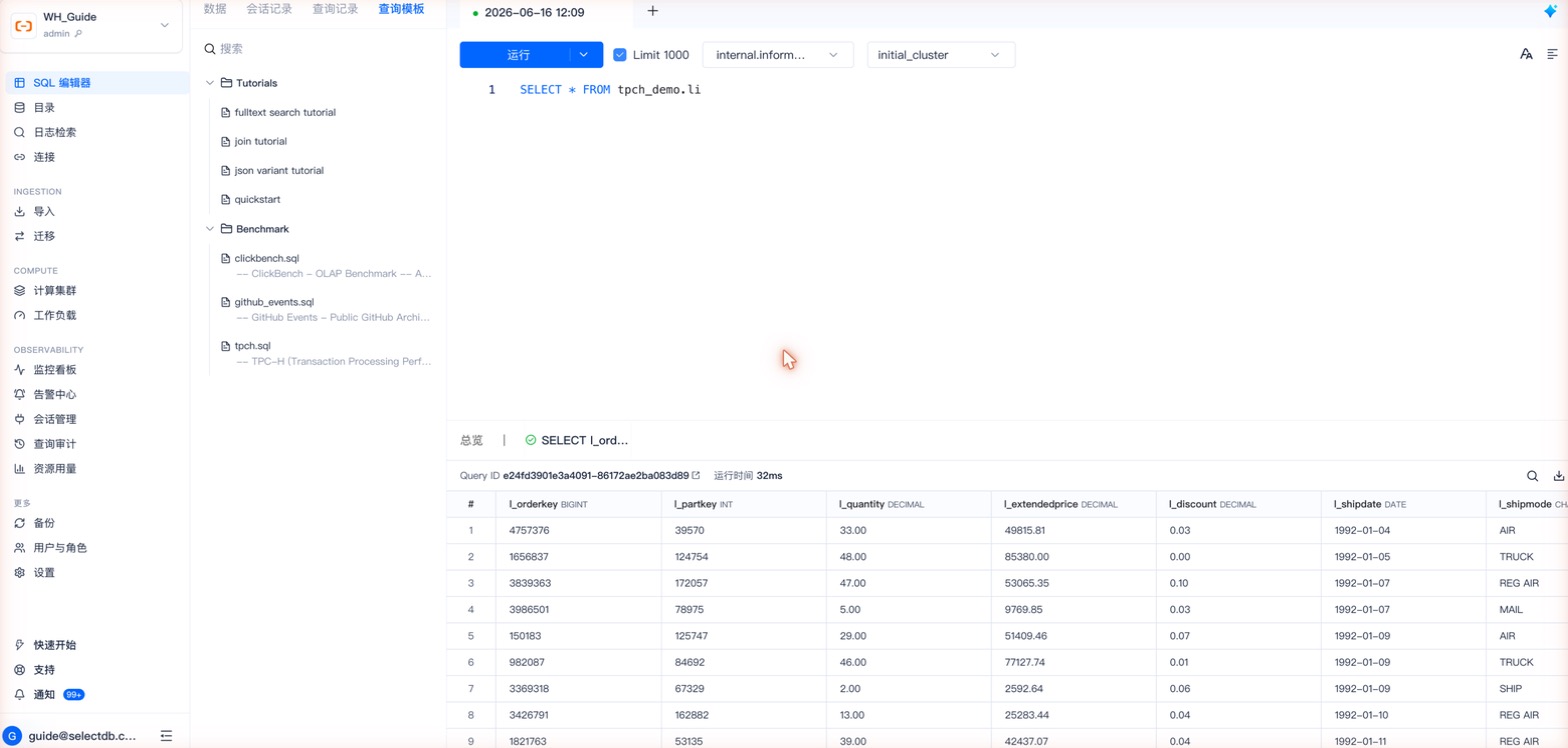Click the AI assistant sparkle icon
The image size is (1568, 748).
1551,11
